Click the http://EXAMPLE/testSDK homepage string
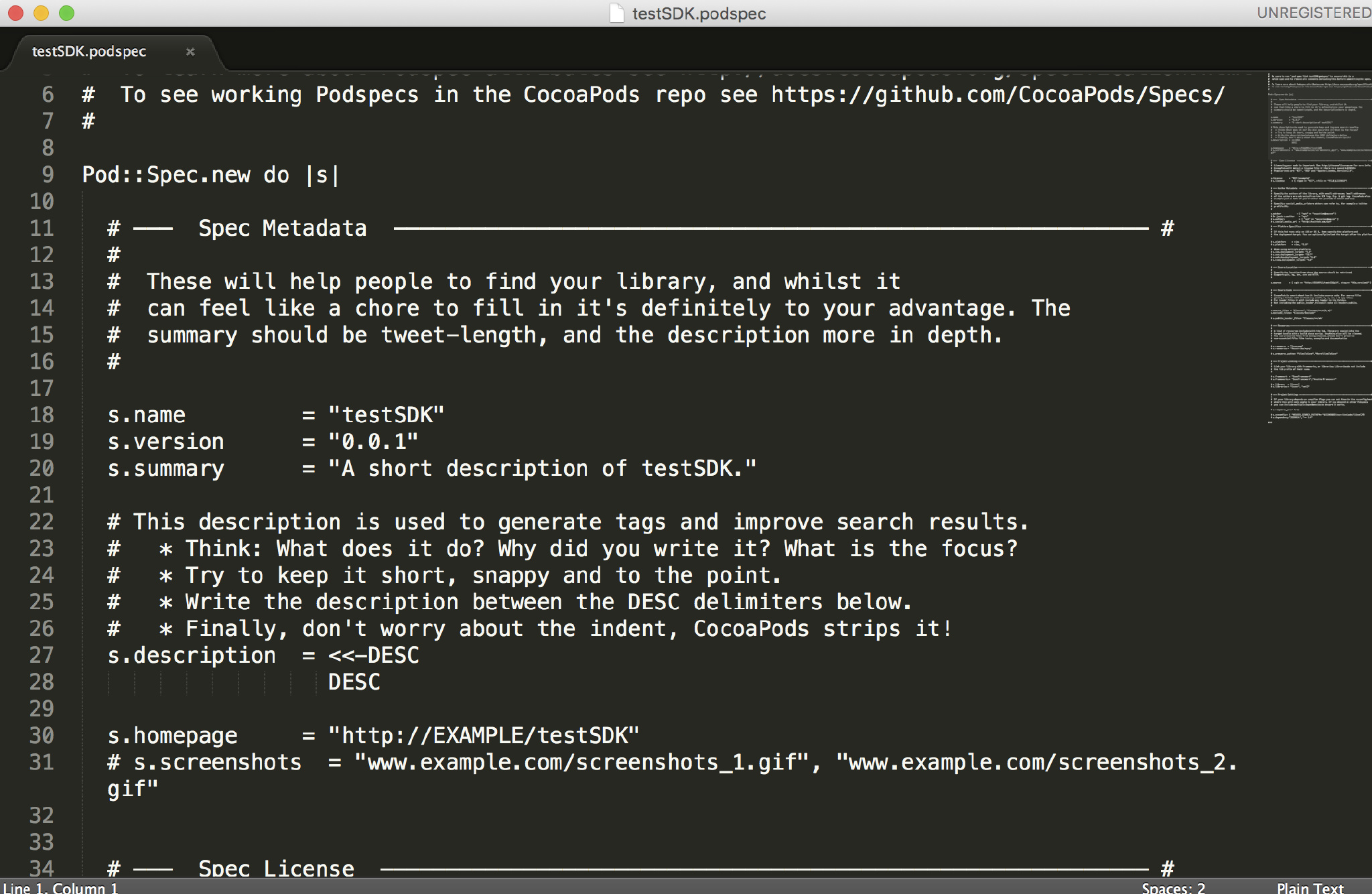The width and height of the screenshot is (1372, 894). coord(484,735)
